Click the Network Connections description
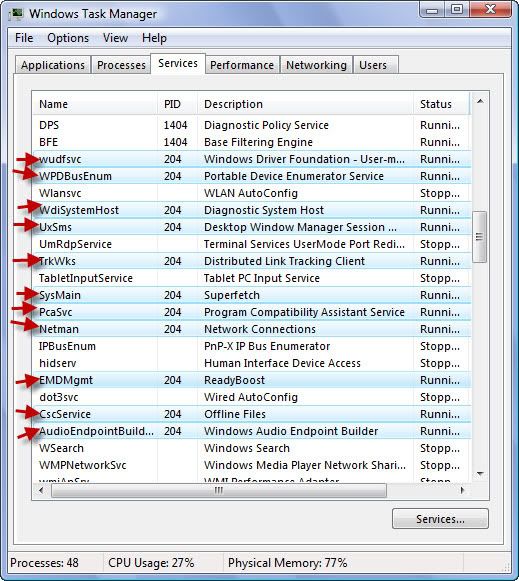 [260, 329]
